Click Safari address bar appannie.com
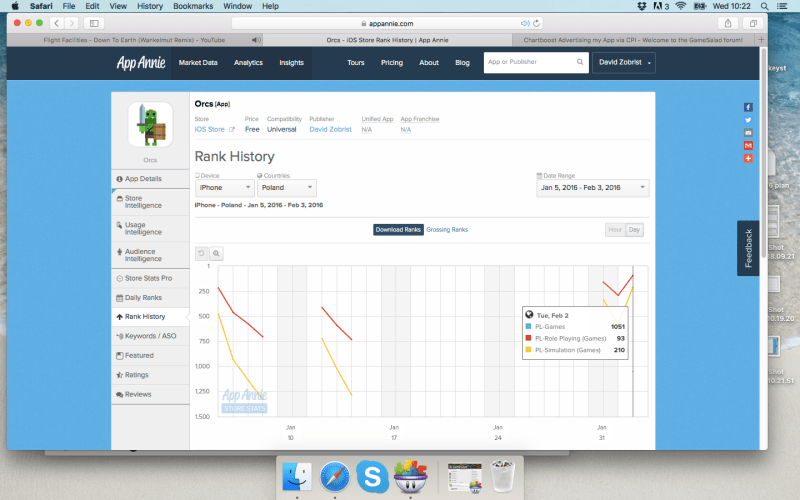 coord(387,23)
